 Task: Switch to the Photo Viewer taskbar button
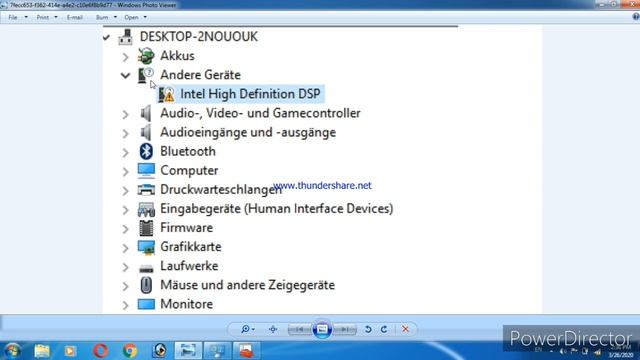[188, 351]
